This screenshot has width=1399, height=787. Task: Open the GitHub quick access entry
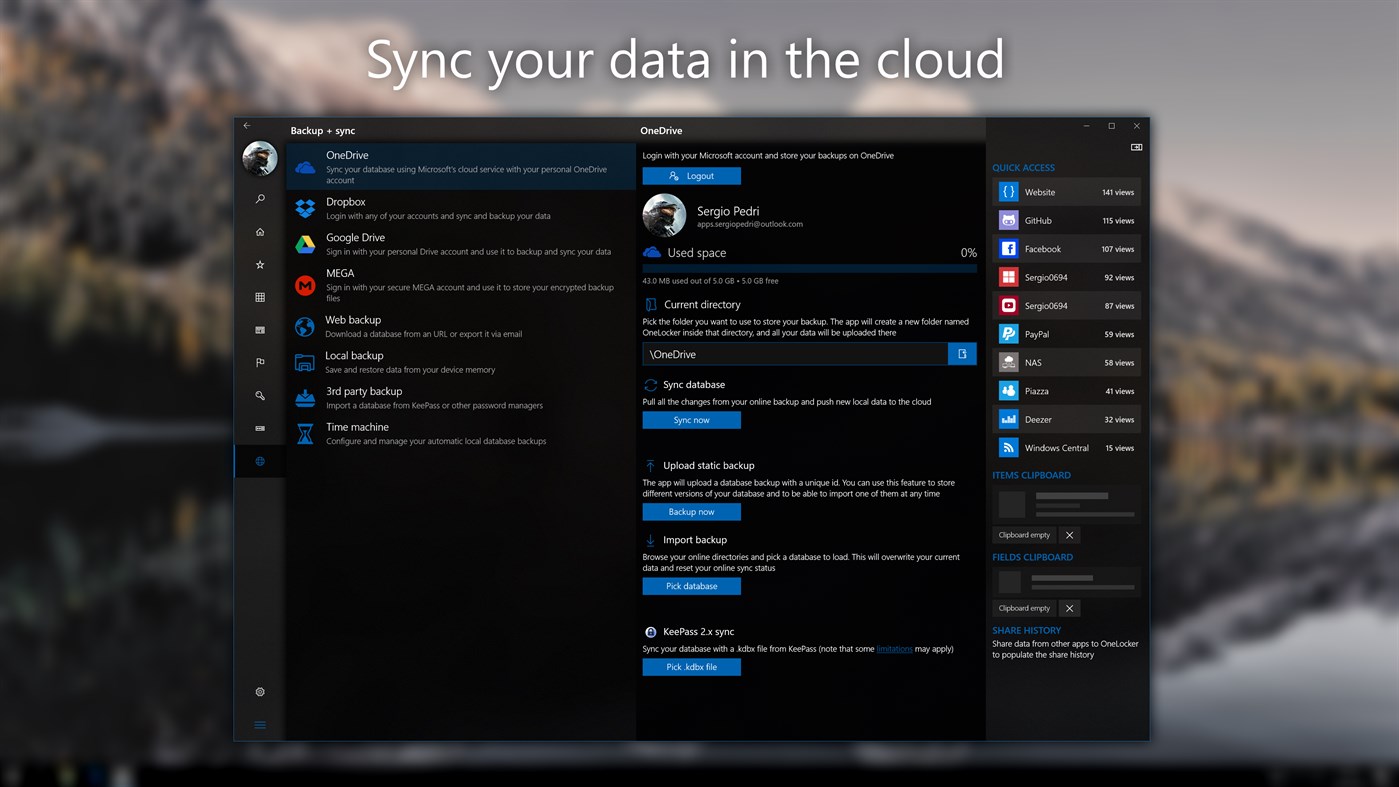(1066, 220)
